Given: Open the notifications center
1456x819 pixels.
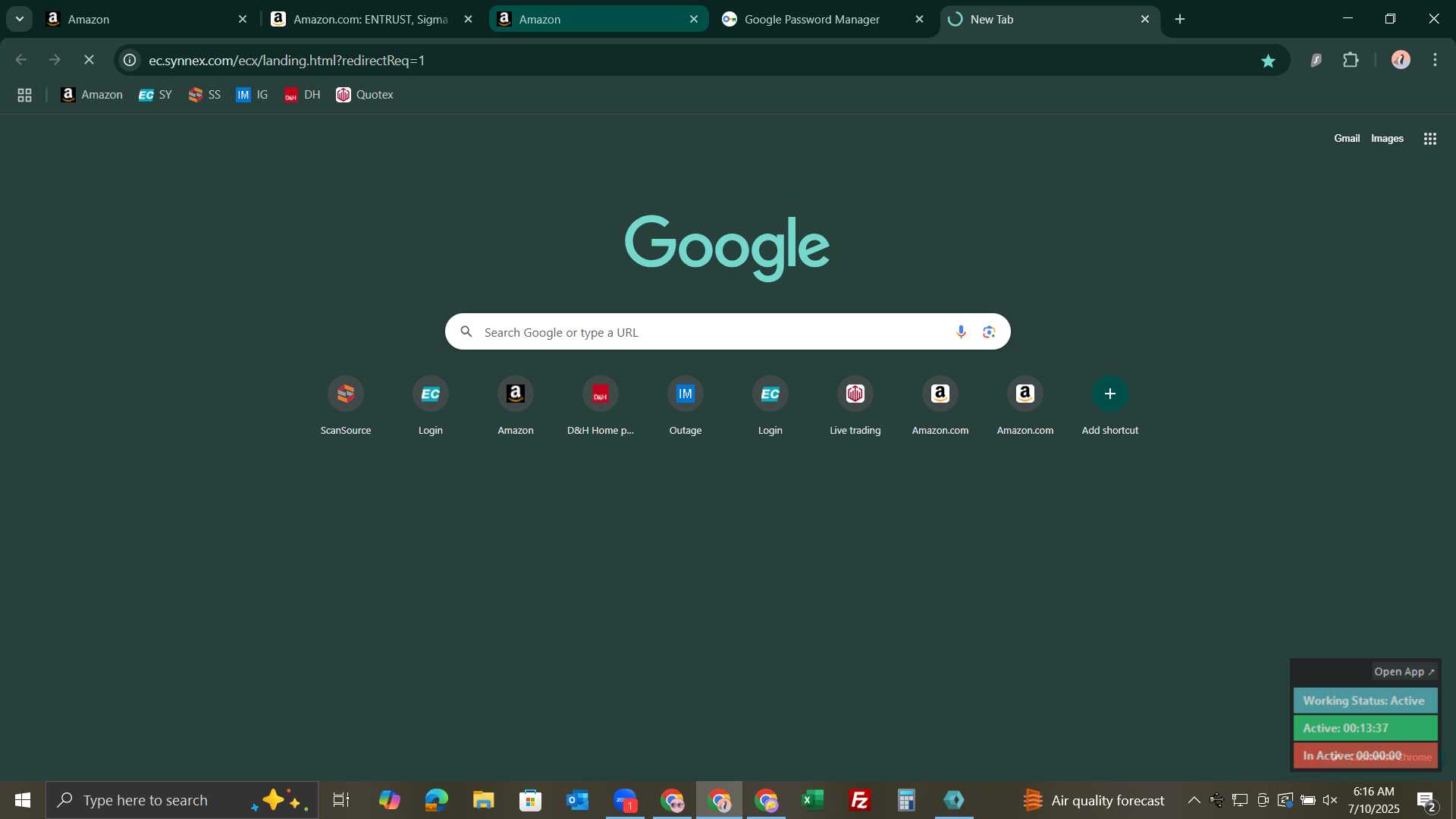Looking at the screenshot, I should coord(1426,801).
